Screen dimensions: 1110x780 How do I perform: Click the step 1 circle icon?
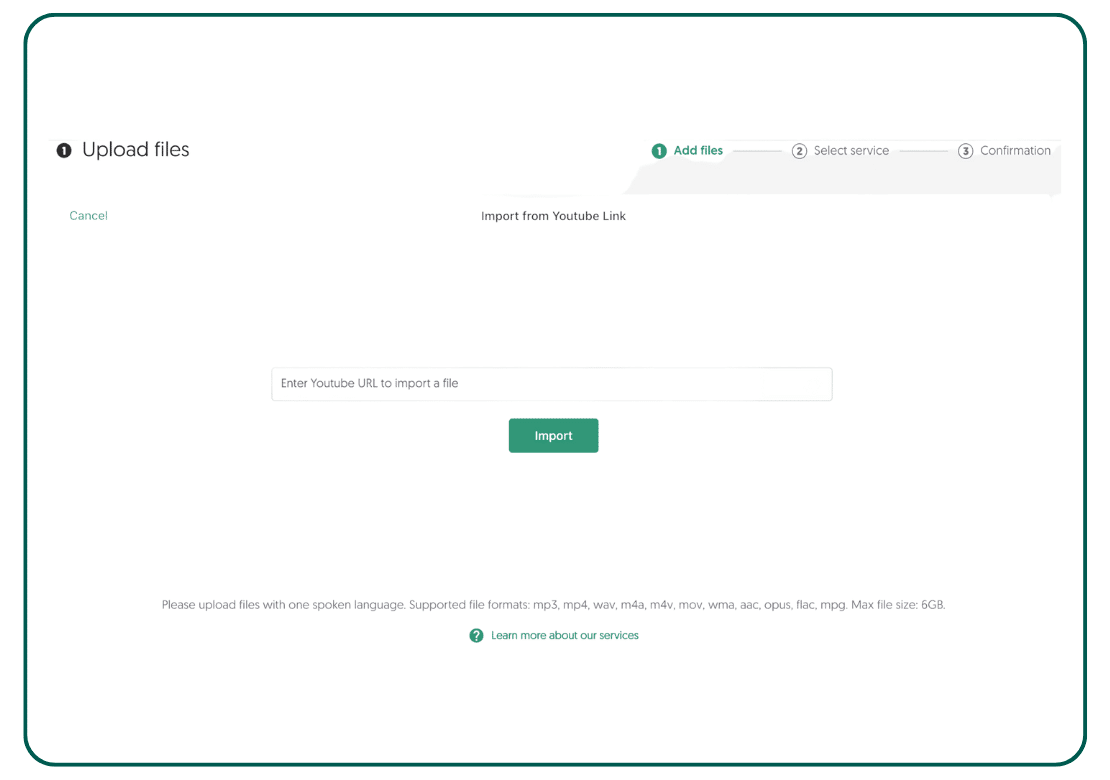[659, 151]
